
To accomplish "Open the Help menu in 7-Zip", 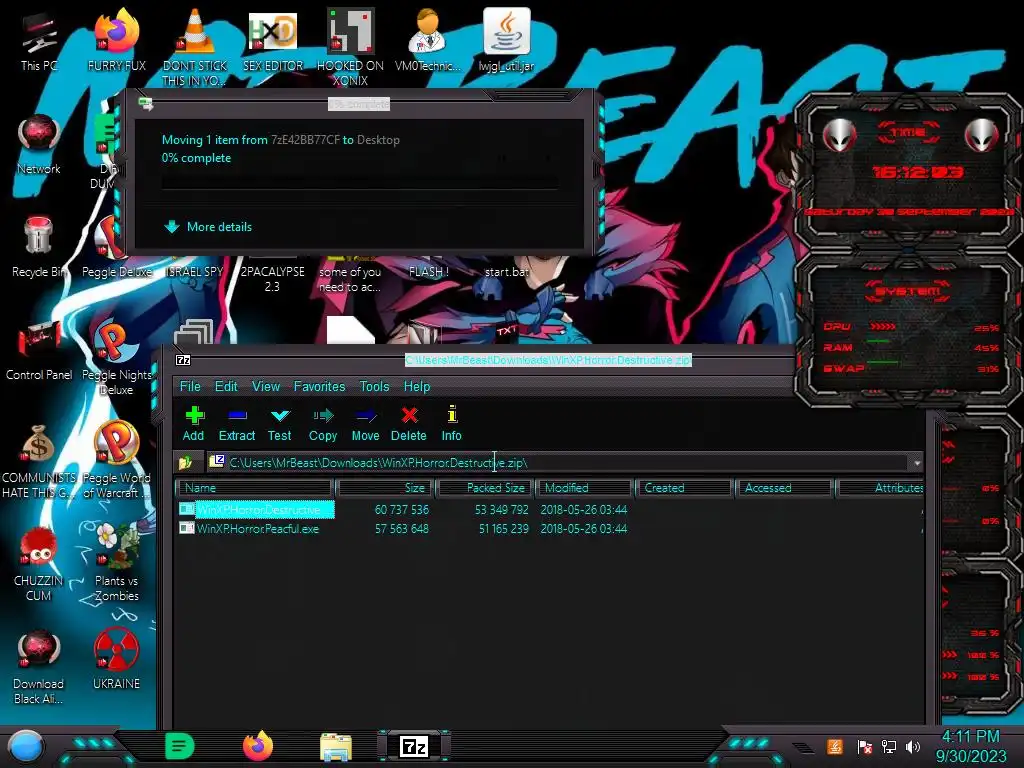I will point(417,387).
